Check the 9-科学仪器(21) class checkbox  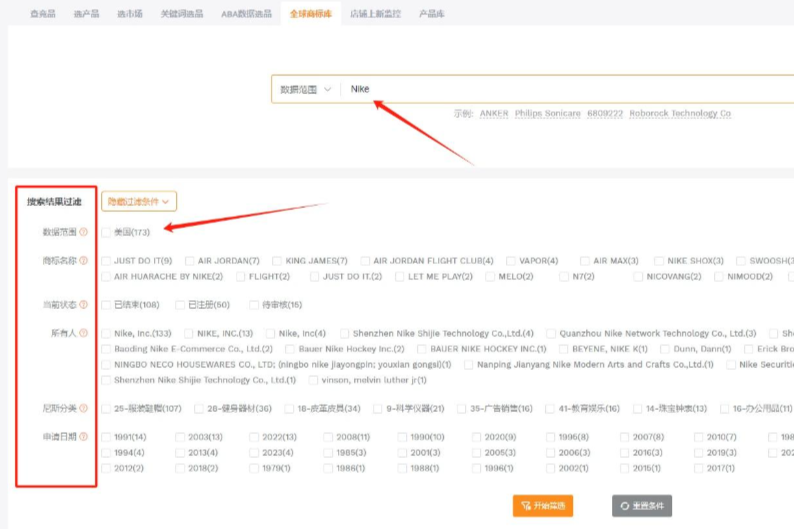click(377, 409)
